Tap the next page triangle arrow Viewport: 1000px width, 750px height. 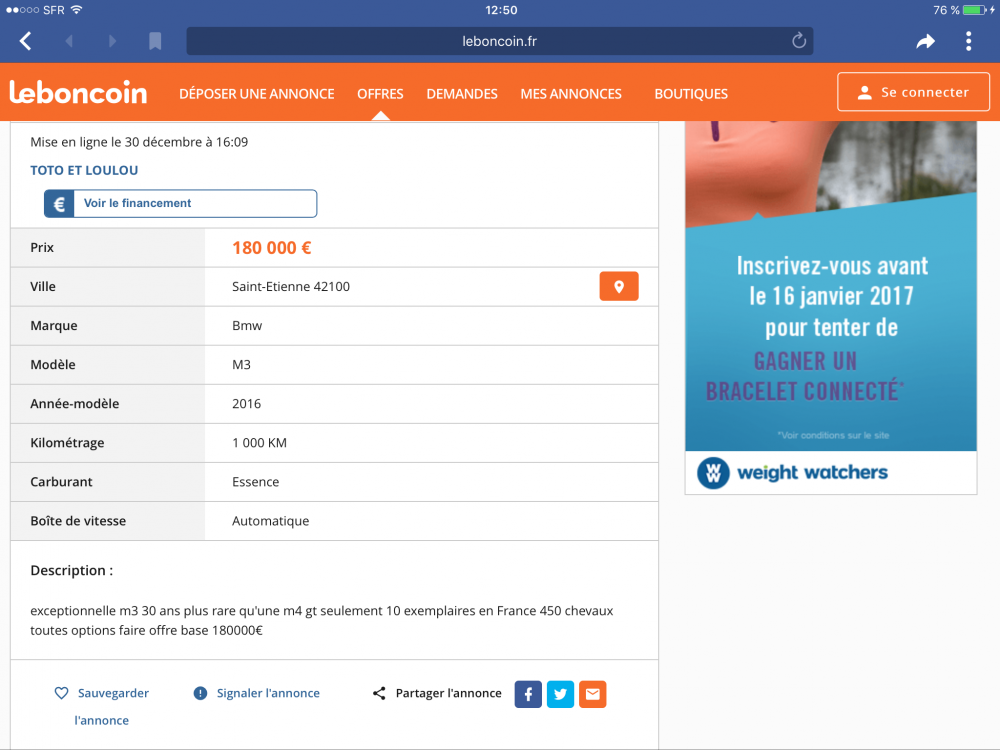112,41
